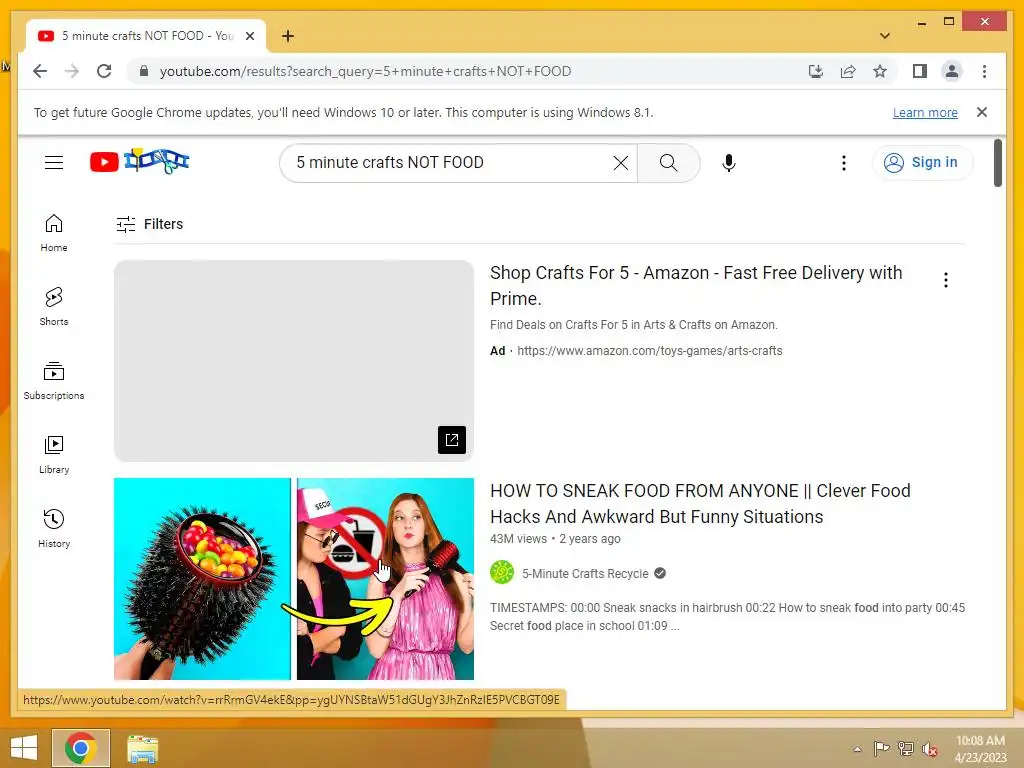Click the magnifying glass search button
The width and height of the screenshot is (1024, 768).
click(669, 163)
